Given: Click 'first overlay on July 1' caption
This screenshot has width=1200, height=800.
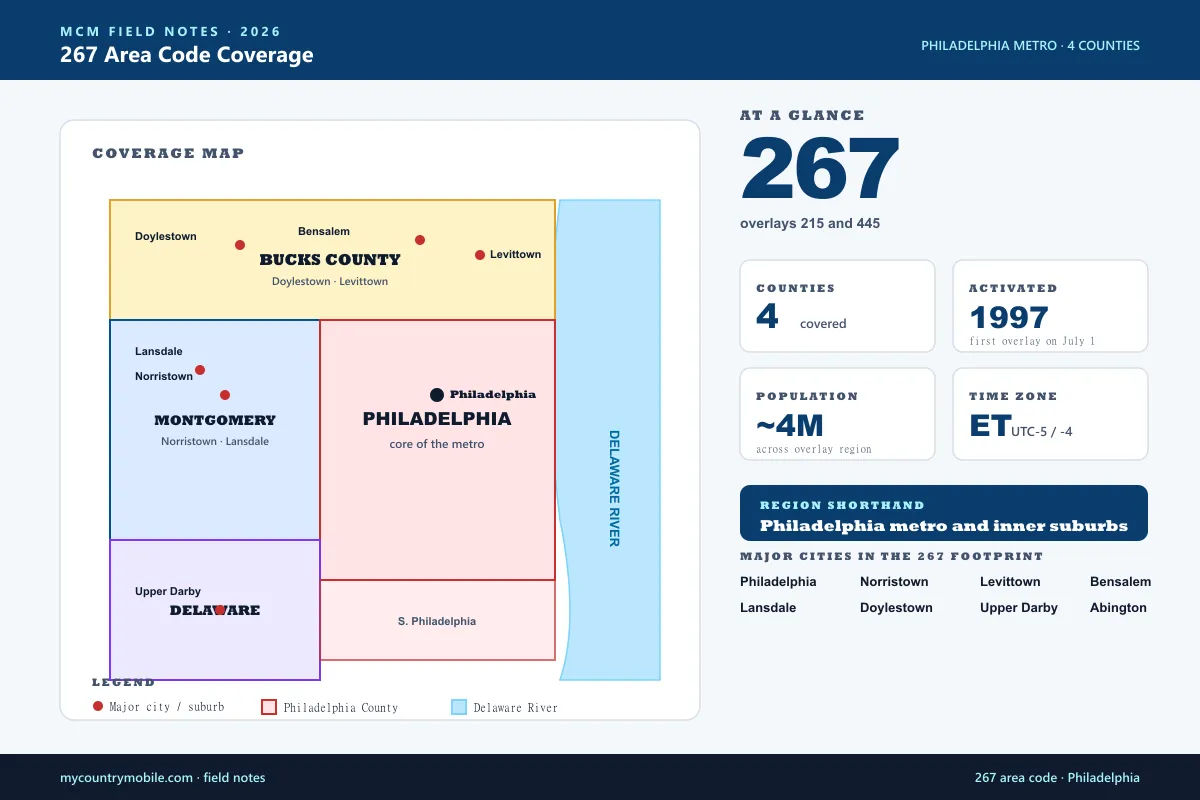Looking at the screenshot, I should [x=1032, y=341].
